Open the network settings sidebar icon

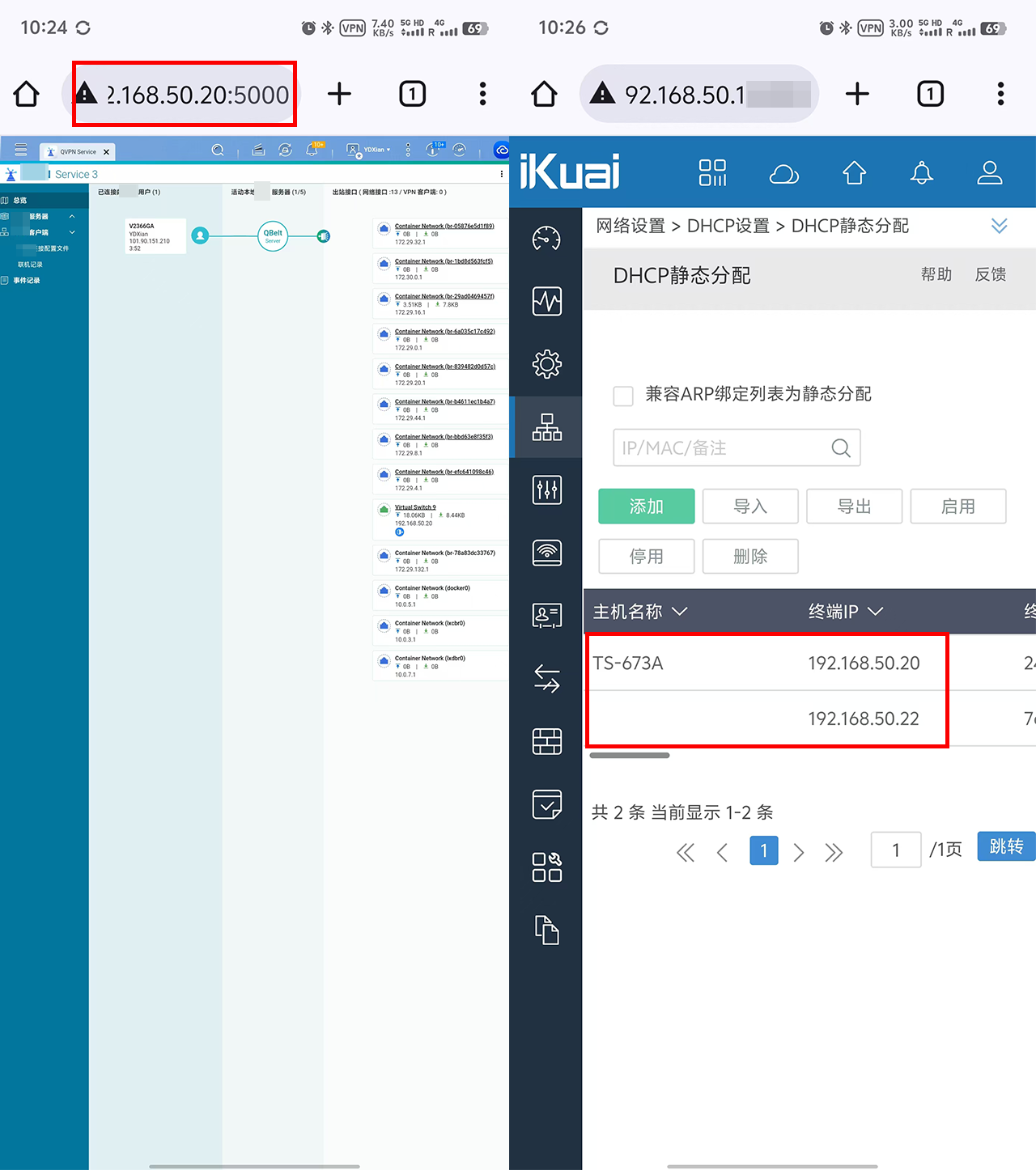tap(547, 427)
